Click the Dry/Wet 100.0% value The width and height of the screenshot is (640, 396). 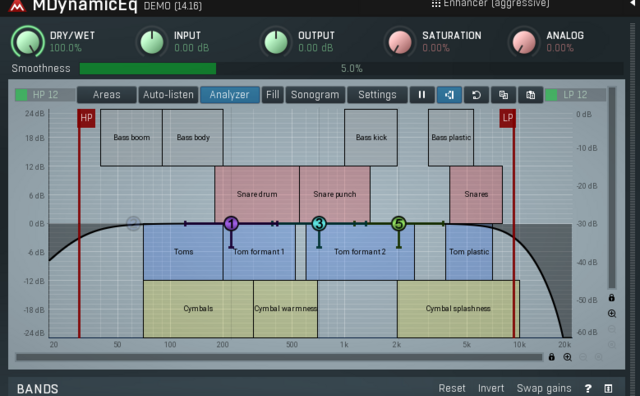point(66,48)
